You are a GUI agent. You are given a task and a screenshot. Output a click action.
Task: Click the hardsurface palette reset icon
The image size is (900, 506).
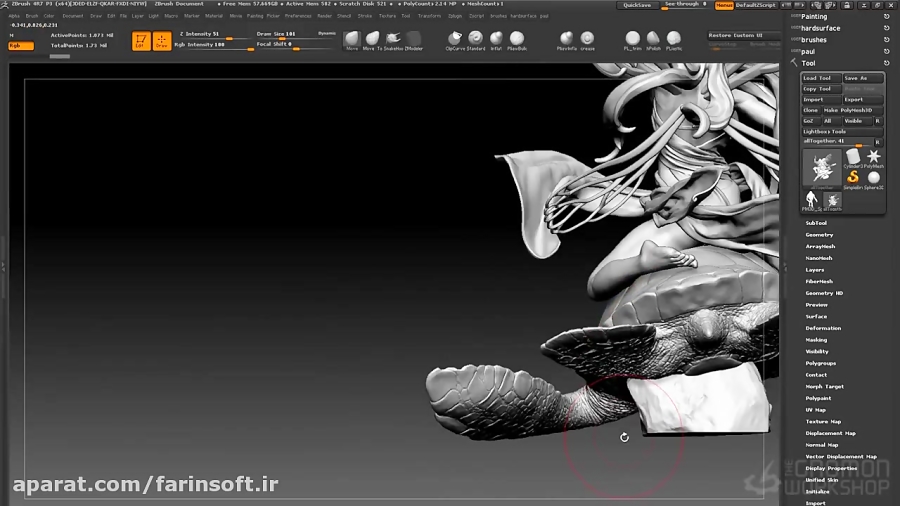pos(886,28)
